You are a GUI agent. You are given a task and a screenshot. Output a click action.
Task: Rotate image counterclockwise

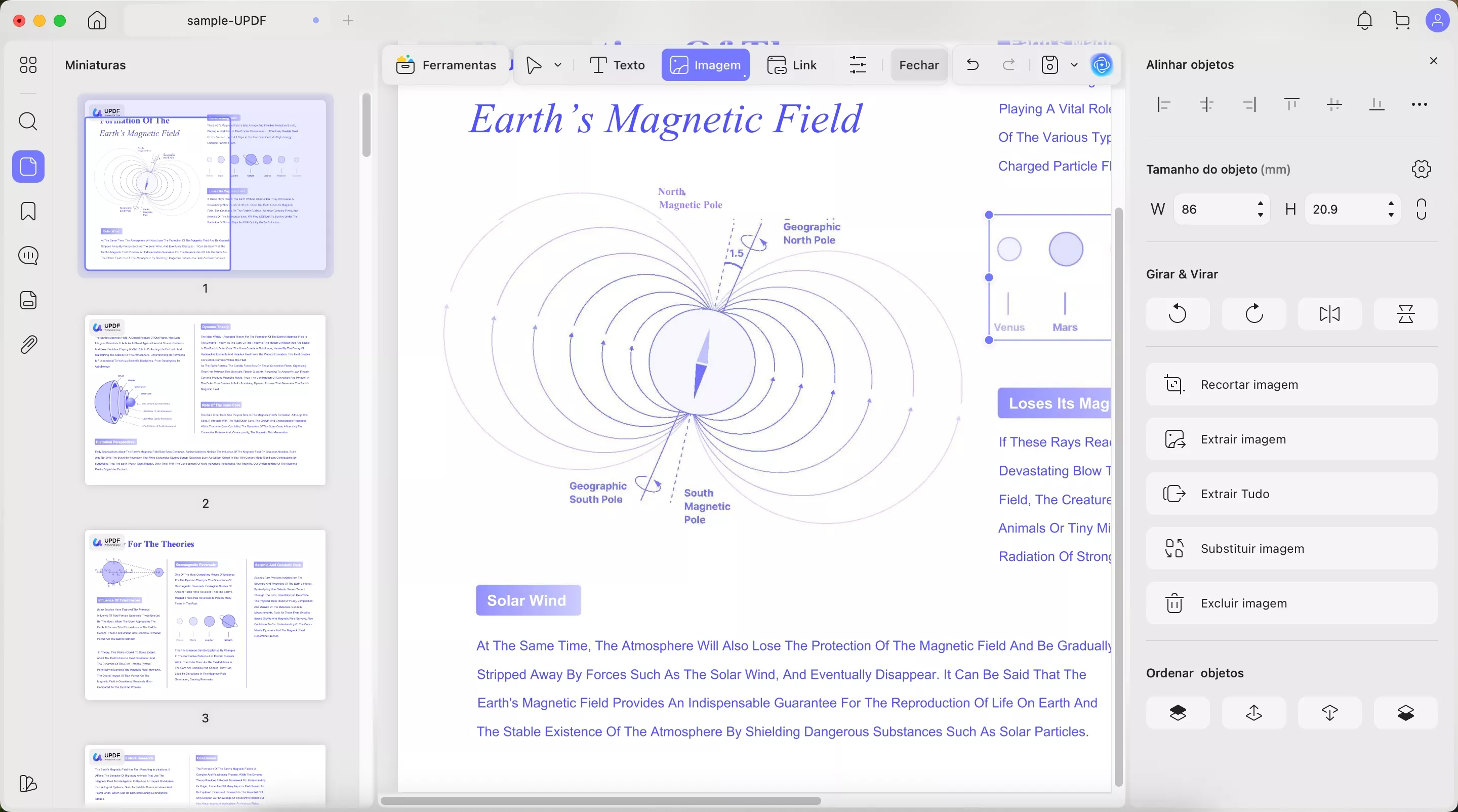(x=1177, y=313)
